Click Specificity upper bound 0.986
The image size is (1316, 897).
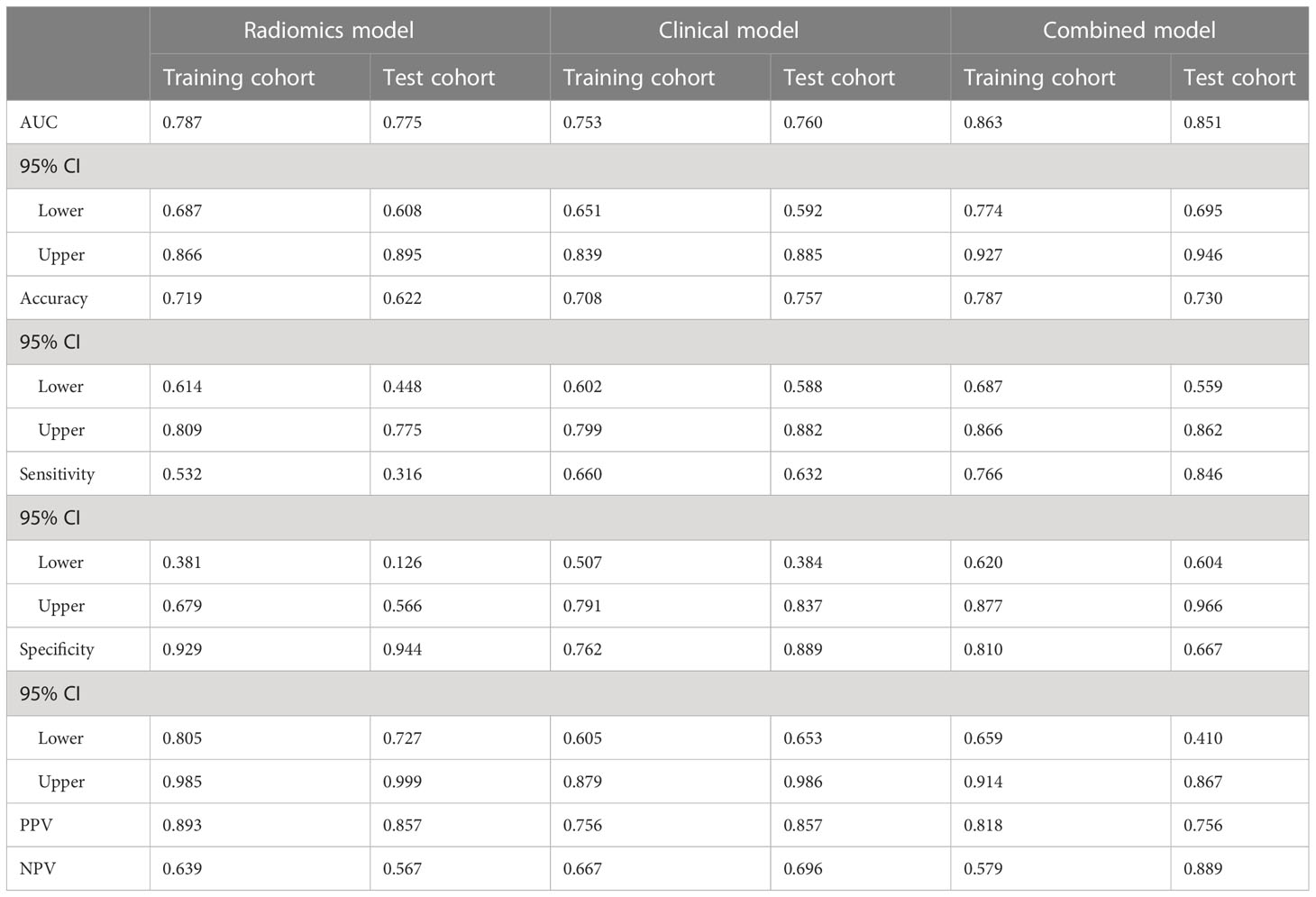coord(803,783)
